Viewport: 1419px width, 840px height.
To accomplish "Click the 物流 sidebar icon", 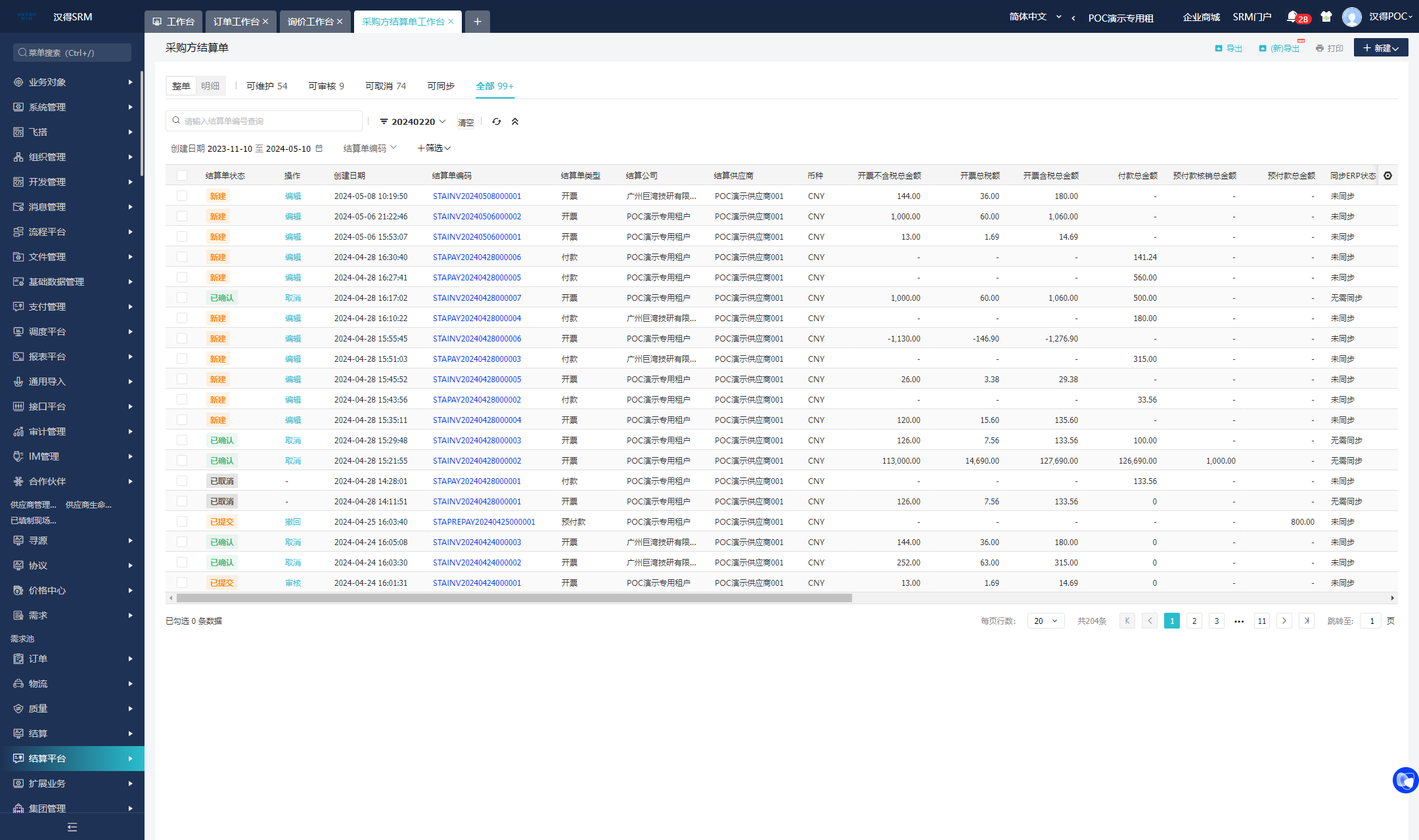I will click(18, 684).
